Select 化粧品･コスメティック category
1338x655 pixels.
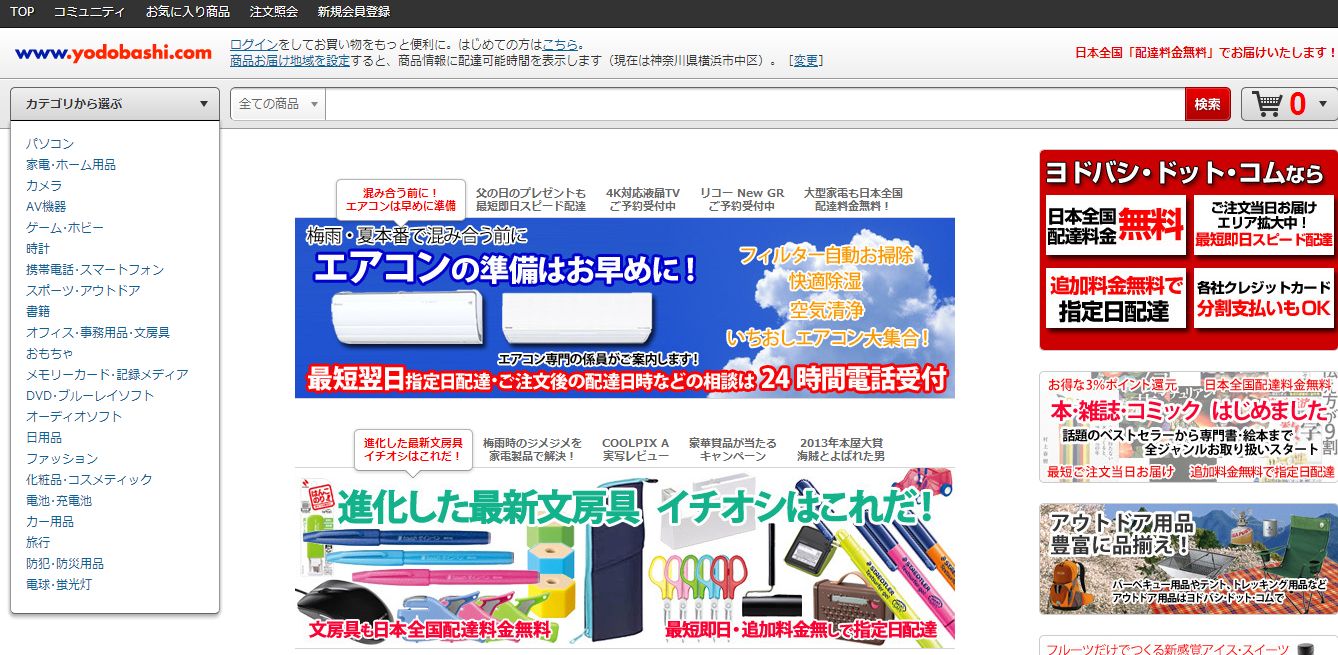(89, 480)
